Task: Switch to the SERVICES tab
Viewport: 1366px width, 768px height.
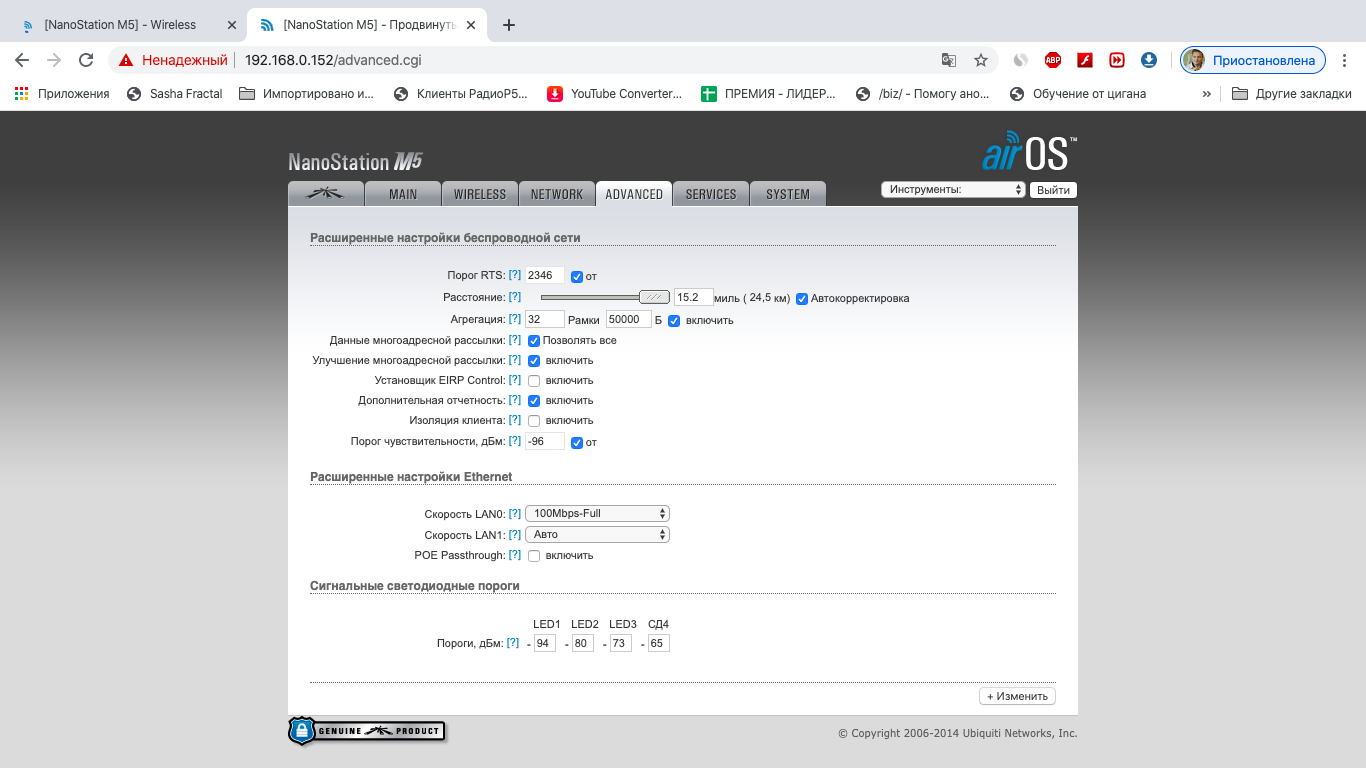Action: (711, 194)
